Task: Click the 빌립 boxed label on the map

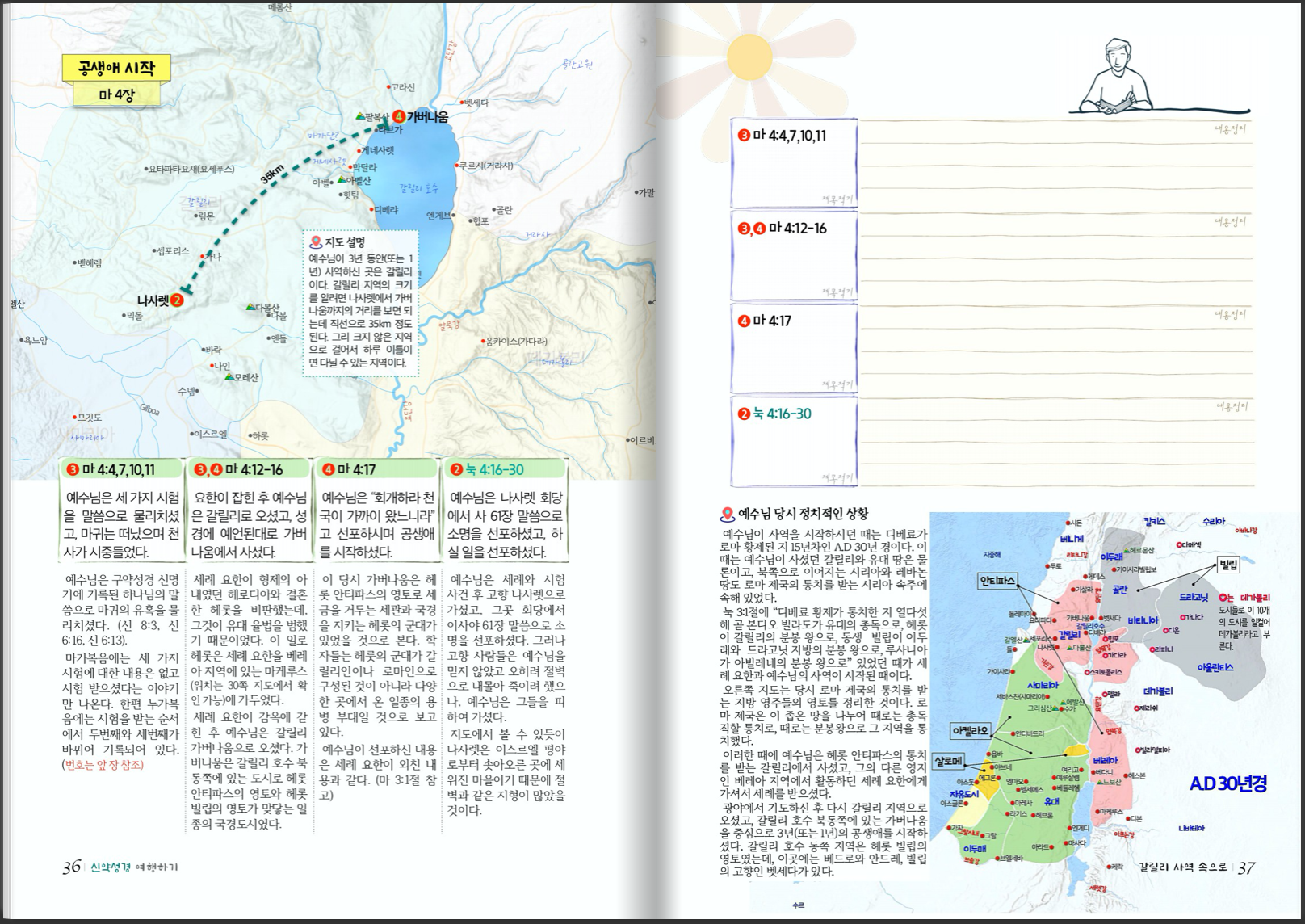Action: click(1228, 565)
